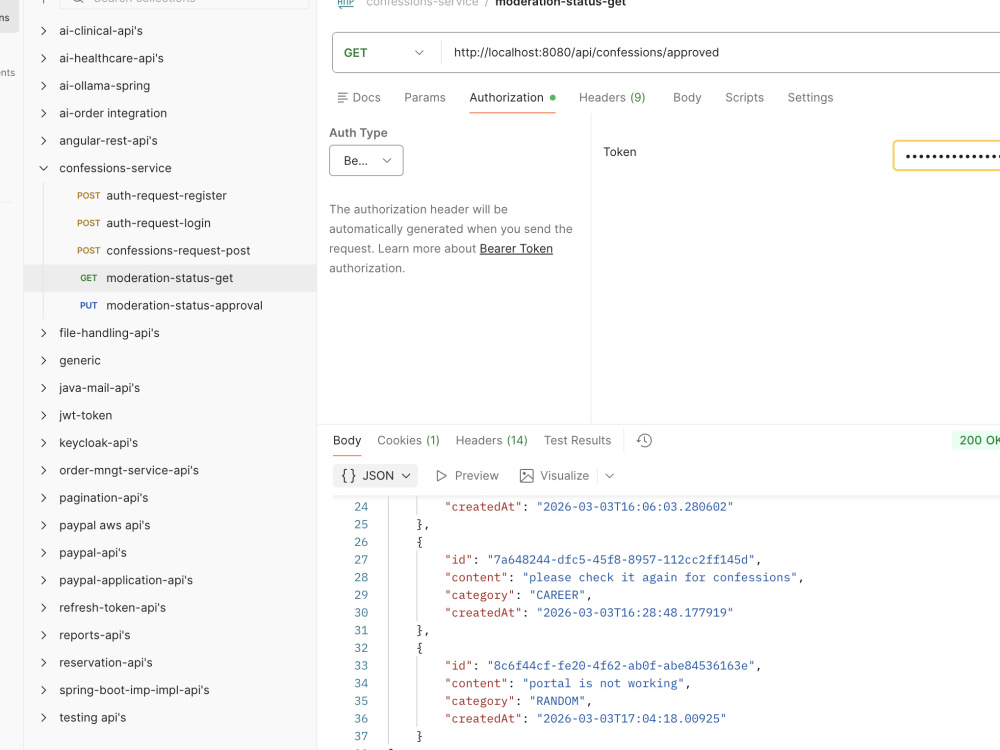This screenshot has height=750, width=1000.
Task: Expand the generic collection
Action: click(43, 360)
